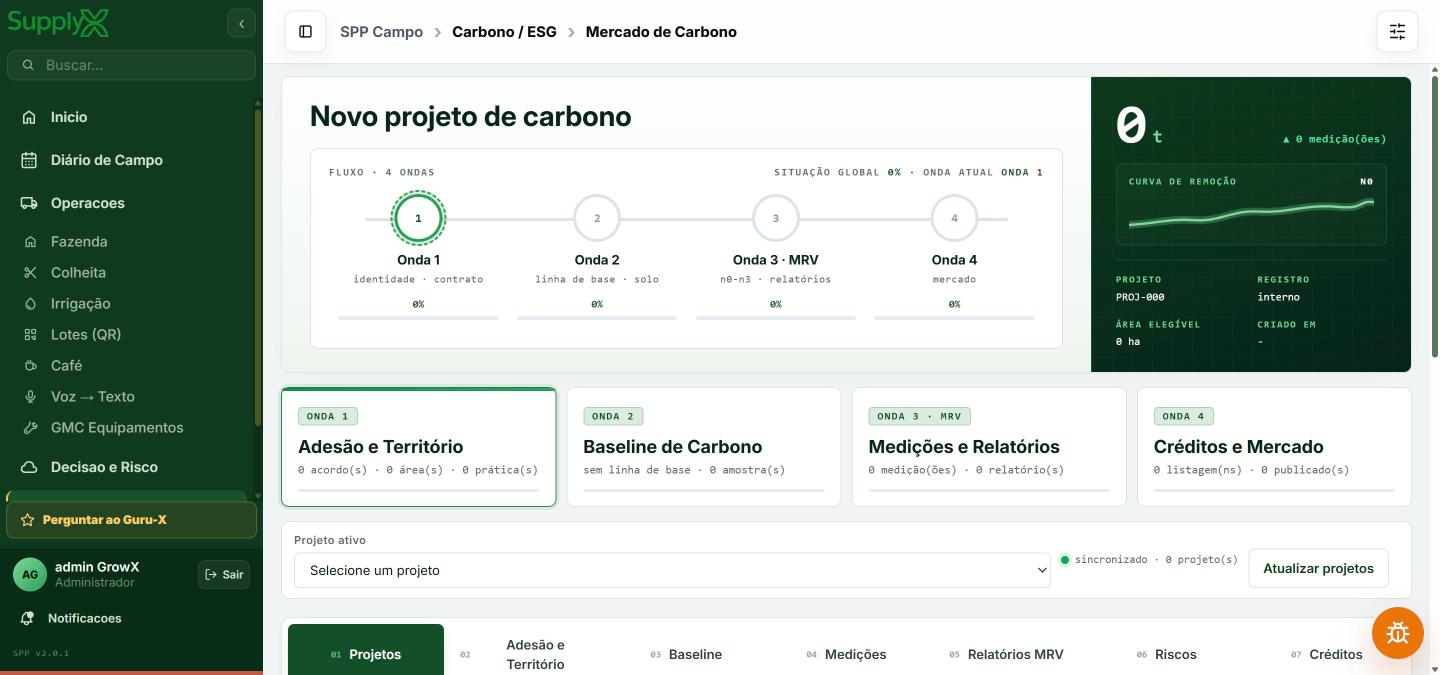Open the Medições e Relatórios card
The image size is (1440, 675).
[989, 447]
